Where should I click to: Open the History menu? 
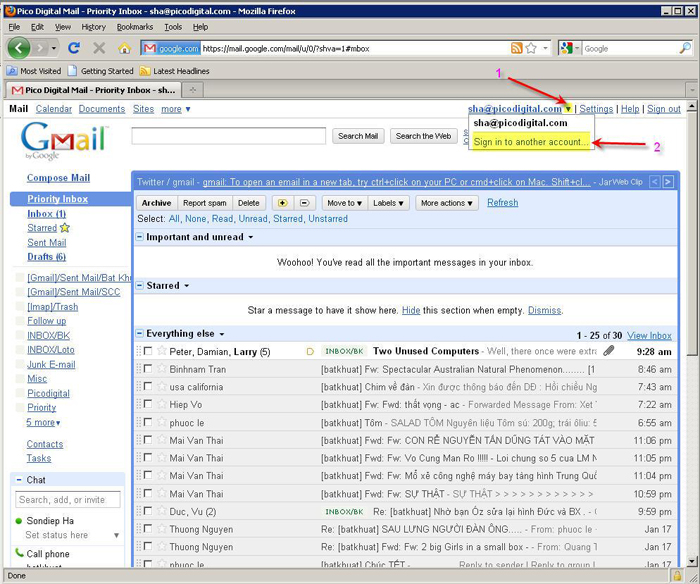tap(93, 27)
